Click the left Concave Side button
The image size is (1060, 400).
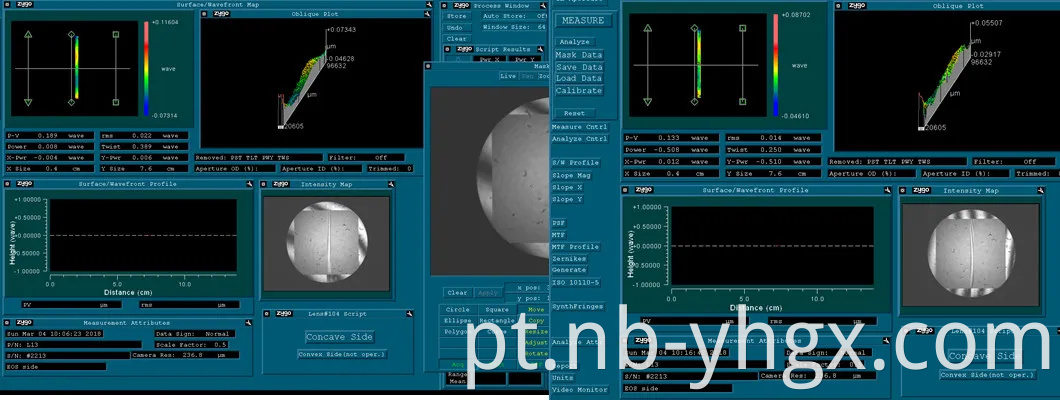coord(338,336)
